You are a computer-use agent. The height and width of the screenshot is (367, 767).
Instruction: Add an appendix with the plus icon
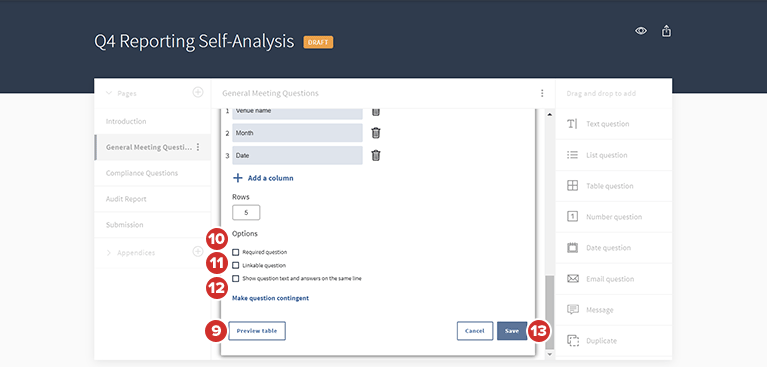click(198, 252)
